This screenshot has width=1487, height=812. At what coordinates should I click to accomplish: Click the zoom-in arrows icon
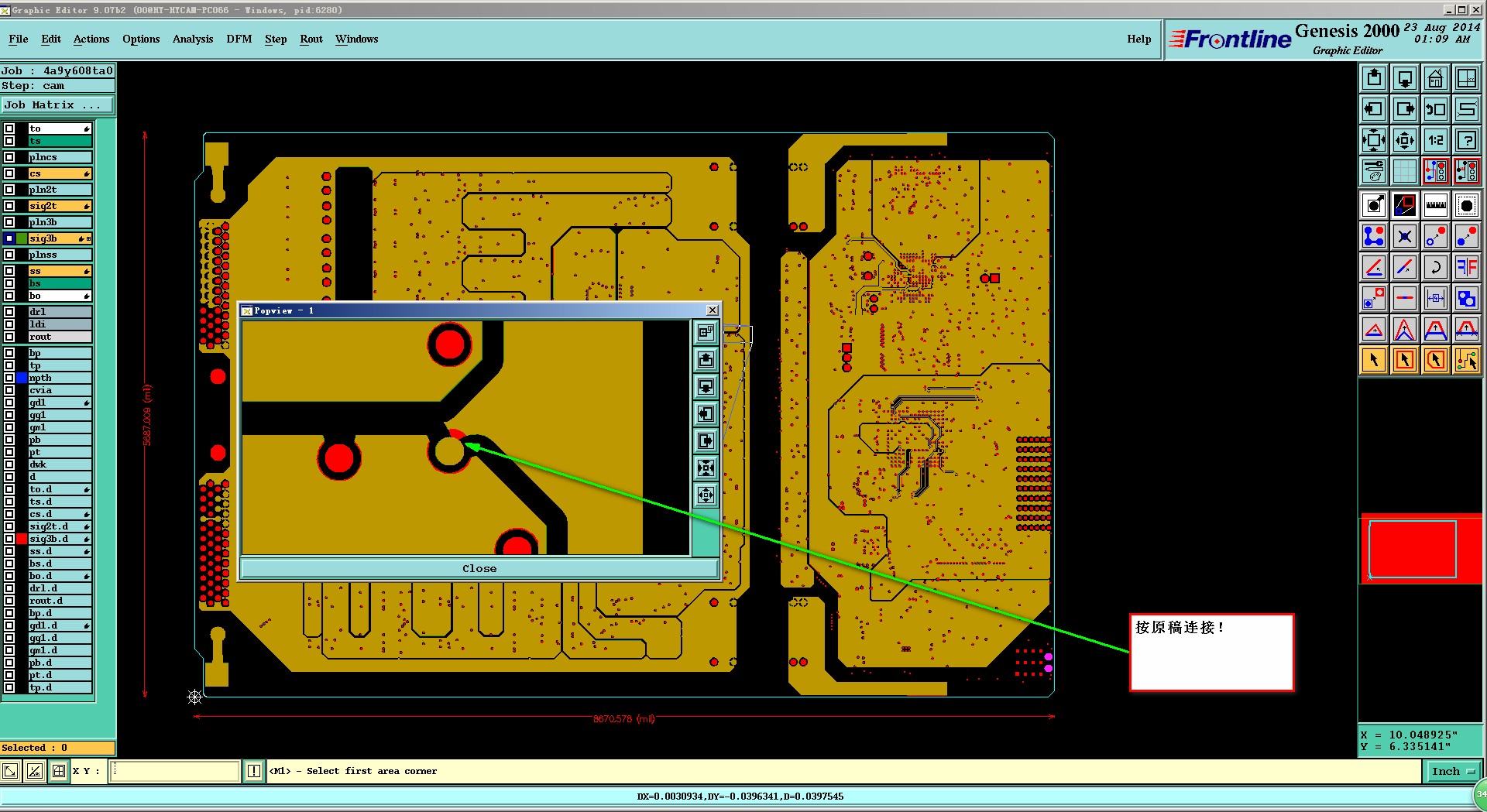click(1374, 140)
